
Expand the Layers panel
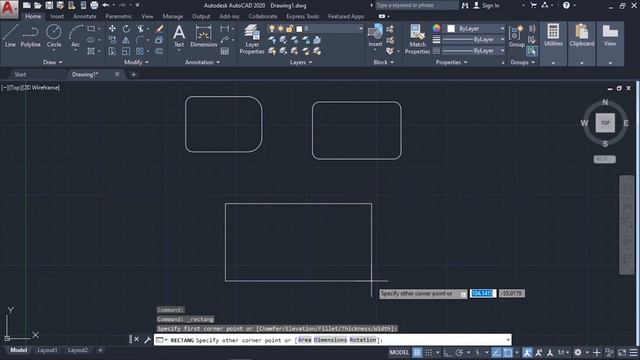[x=301, y=62]
